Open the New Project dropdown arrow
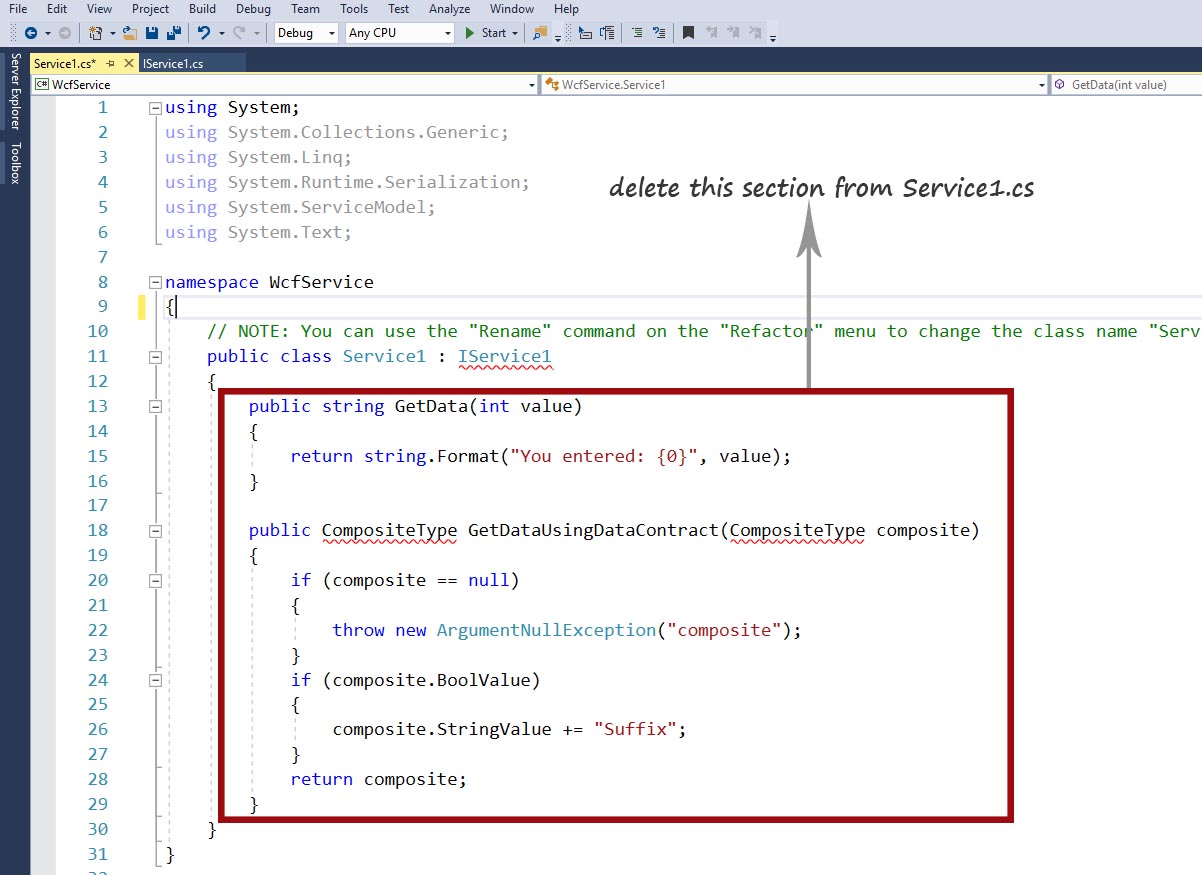 tap(112, 33)
